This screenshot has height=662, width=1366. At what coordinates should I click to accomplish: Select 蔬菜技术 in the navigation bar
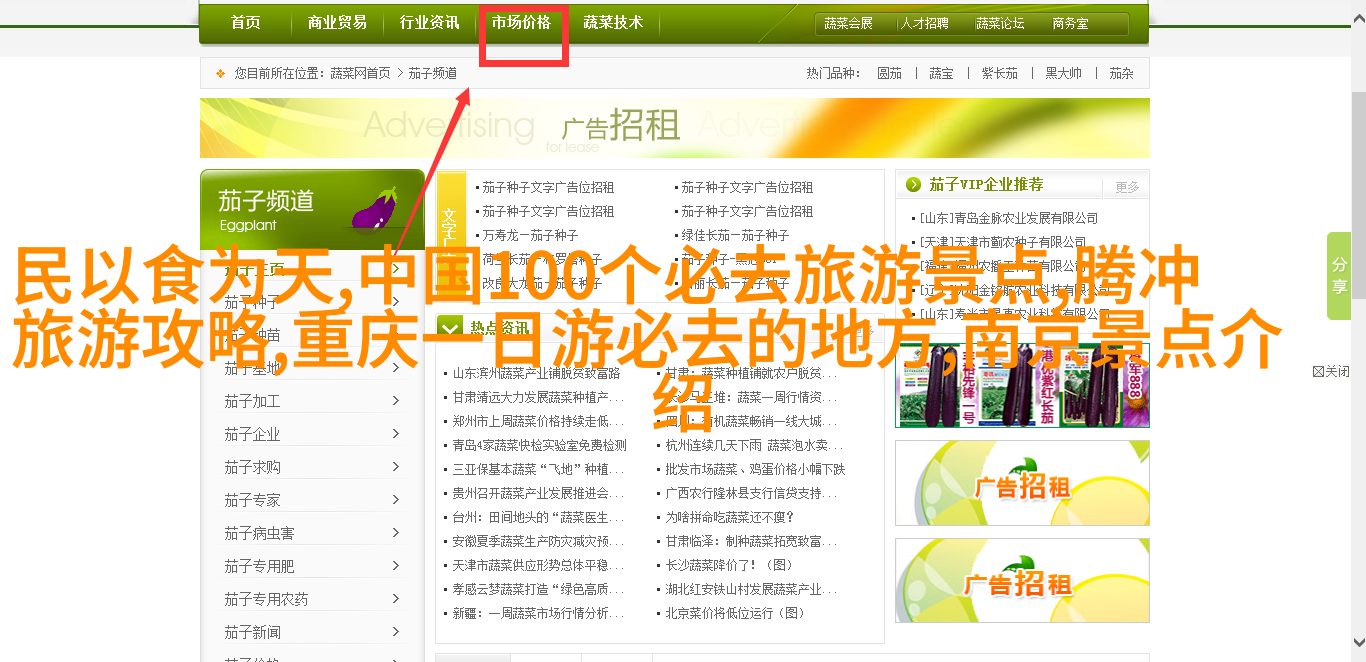coord(612,23)
